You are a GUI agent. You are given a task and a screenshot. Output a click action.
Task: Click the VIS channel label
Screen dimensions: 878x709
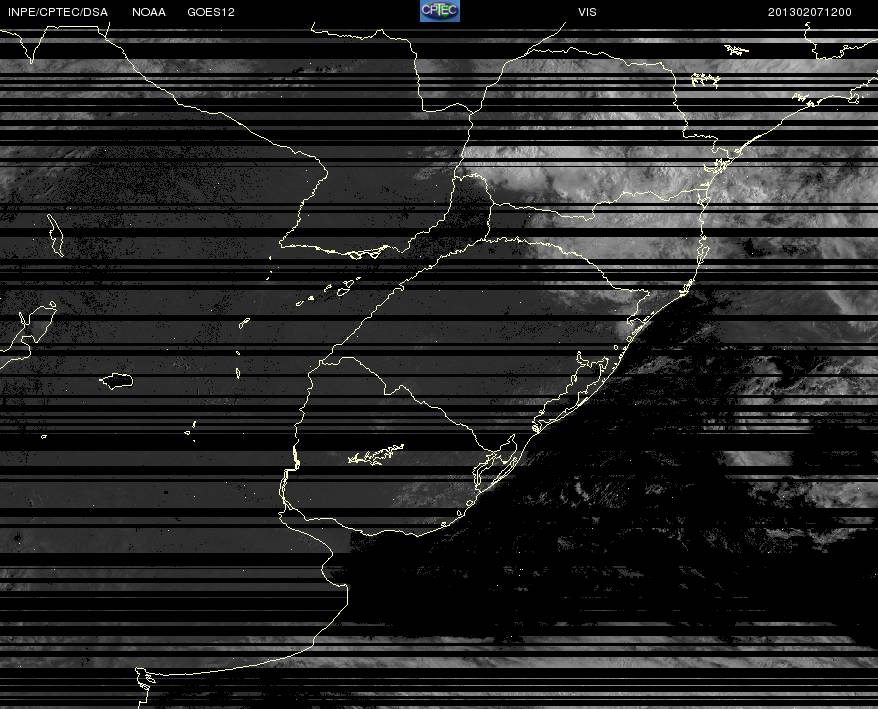[587, 12]
